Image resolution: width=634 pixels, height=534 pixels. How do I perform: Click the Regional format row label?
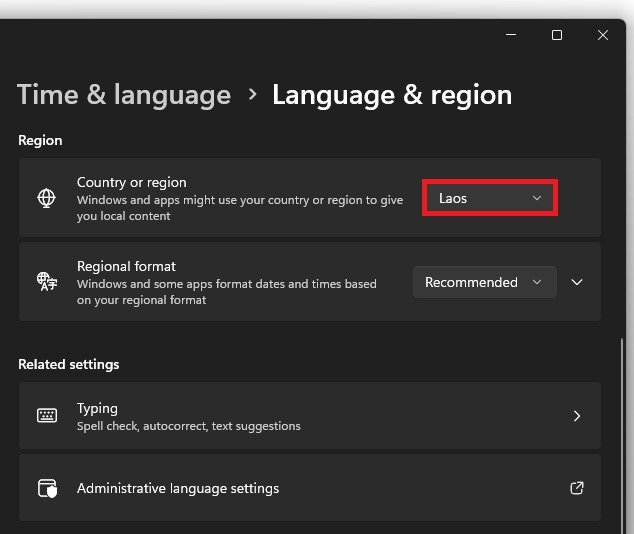click(126, 267)
